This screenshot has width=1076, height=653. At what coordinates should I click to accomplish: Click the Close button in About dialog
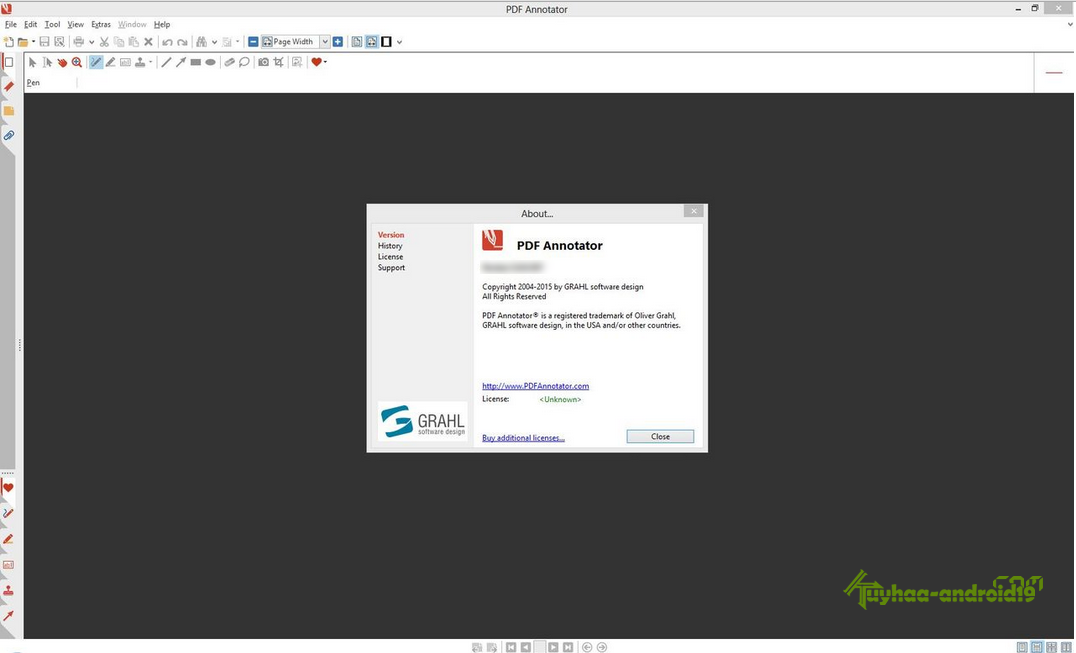click(x=660, y=436)
